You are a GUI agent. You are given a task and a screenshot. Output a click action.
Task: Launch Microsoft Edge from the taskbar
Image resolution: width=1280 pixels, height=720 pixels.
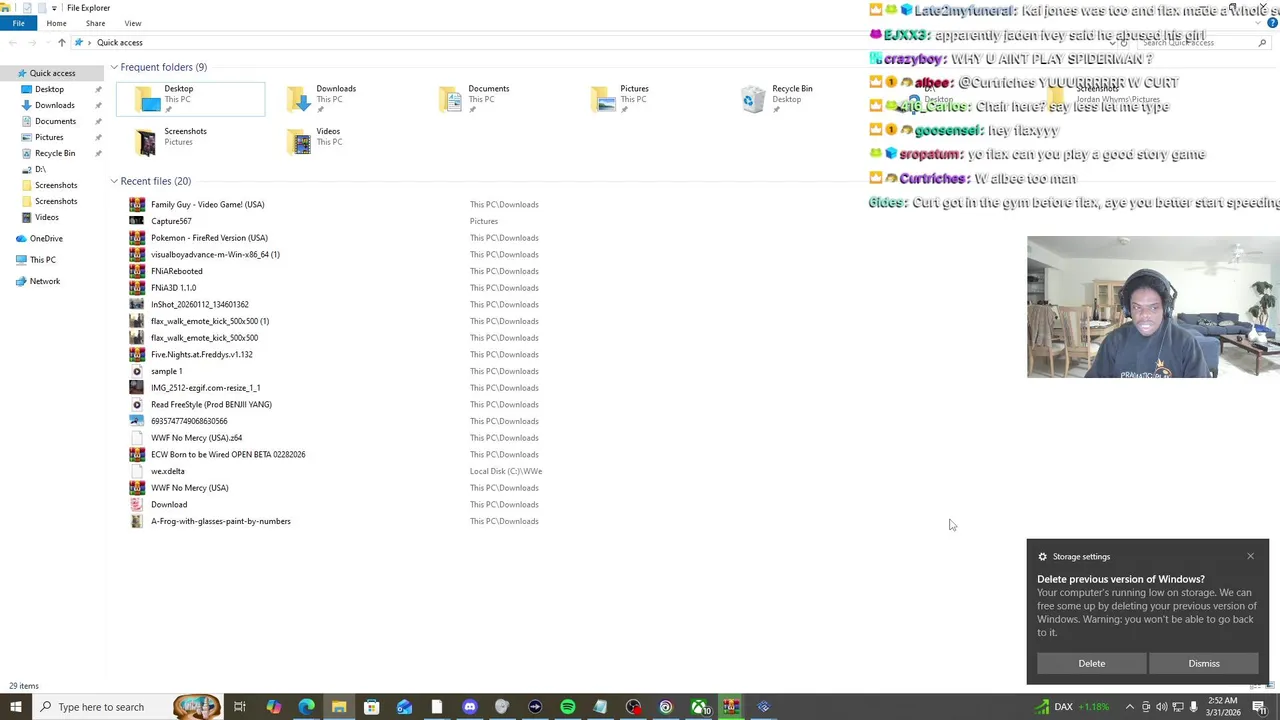pos(306,707)
